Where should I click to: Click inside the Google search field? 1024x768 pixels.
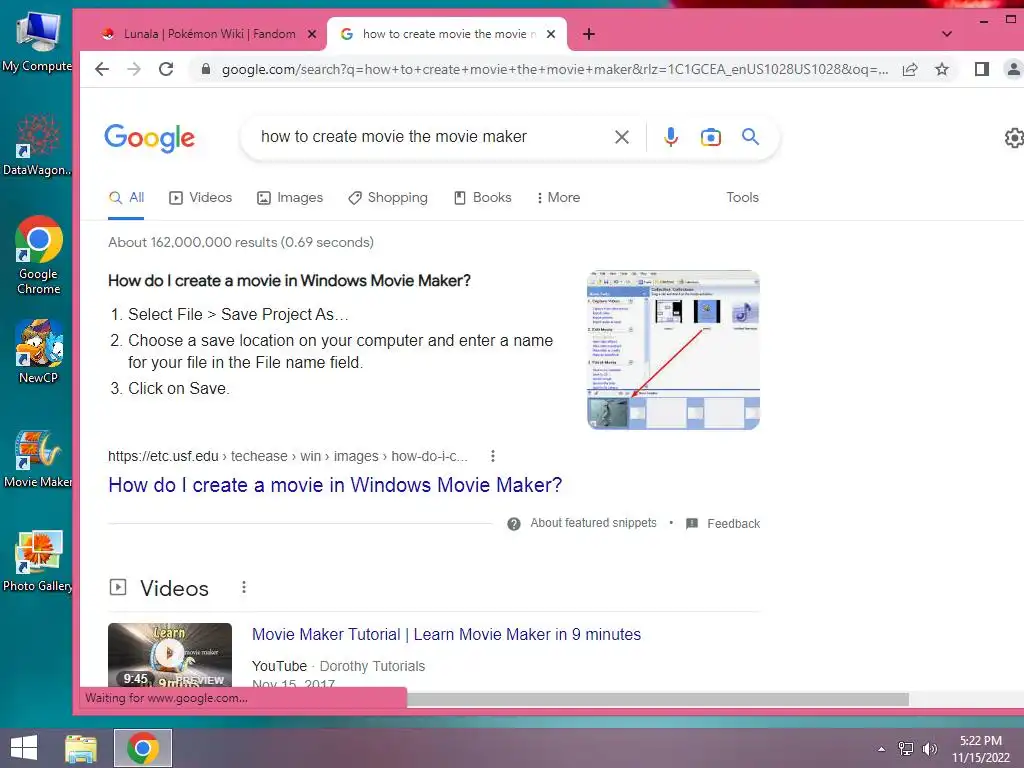click(x=431, y=136)
